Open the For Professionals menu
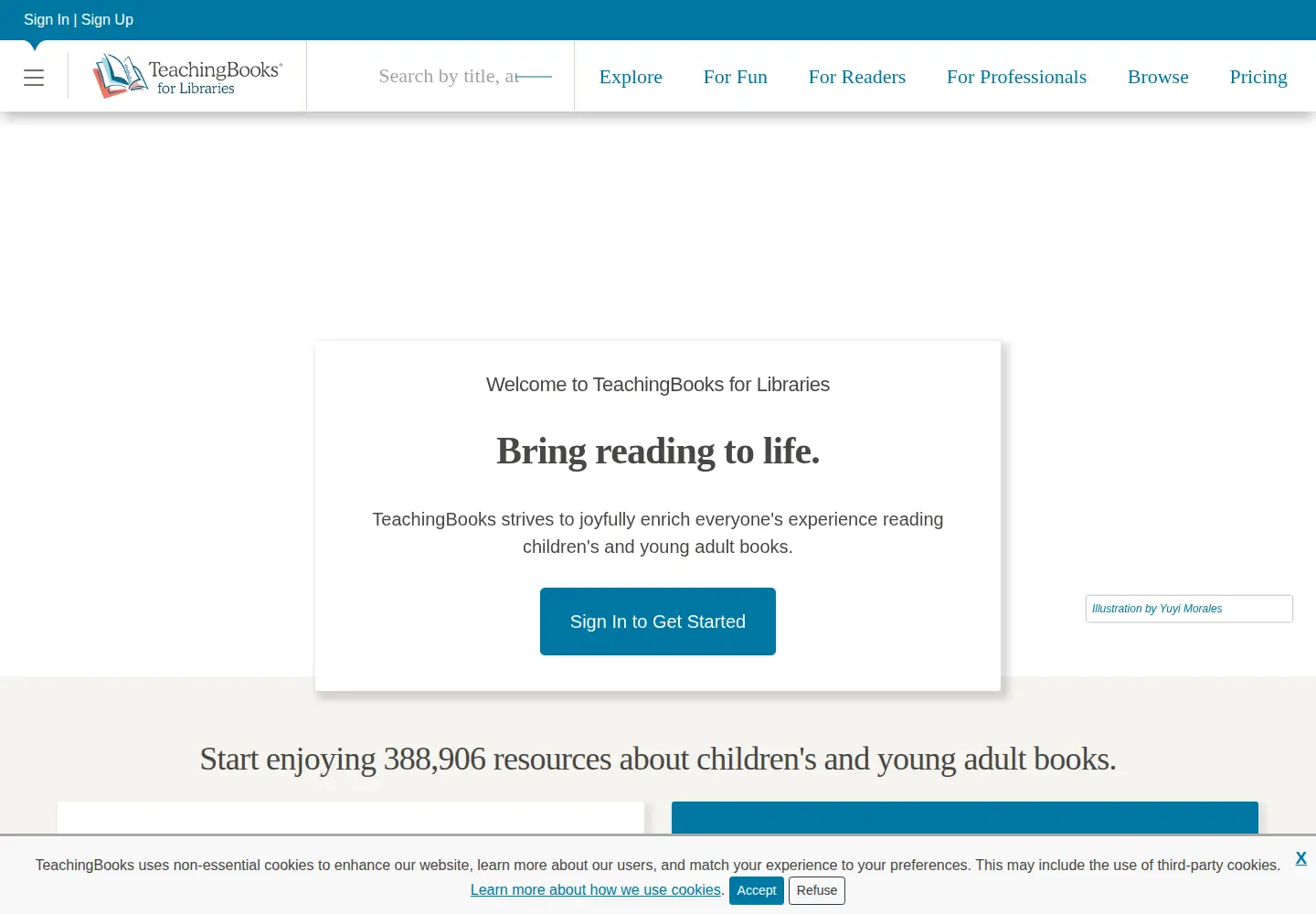 pos(1016,77)
